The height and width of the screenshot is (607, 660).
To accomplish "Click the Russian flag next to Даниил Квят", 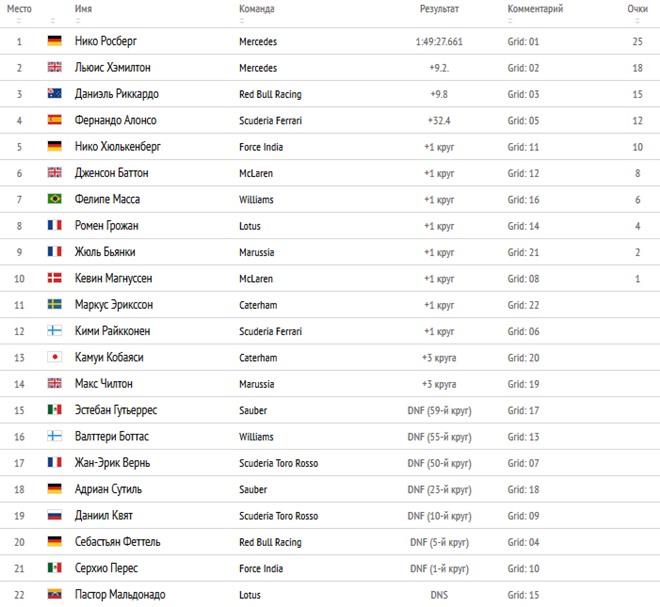I will [54, 515].
